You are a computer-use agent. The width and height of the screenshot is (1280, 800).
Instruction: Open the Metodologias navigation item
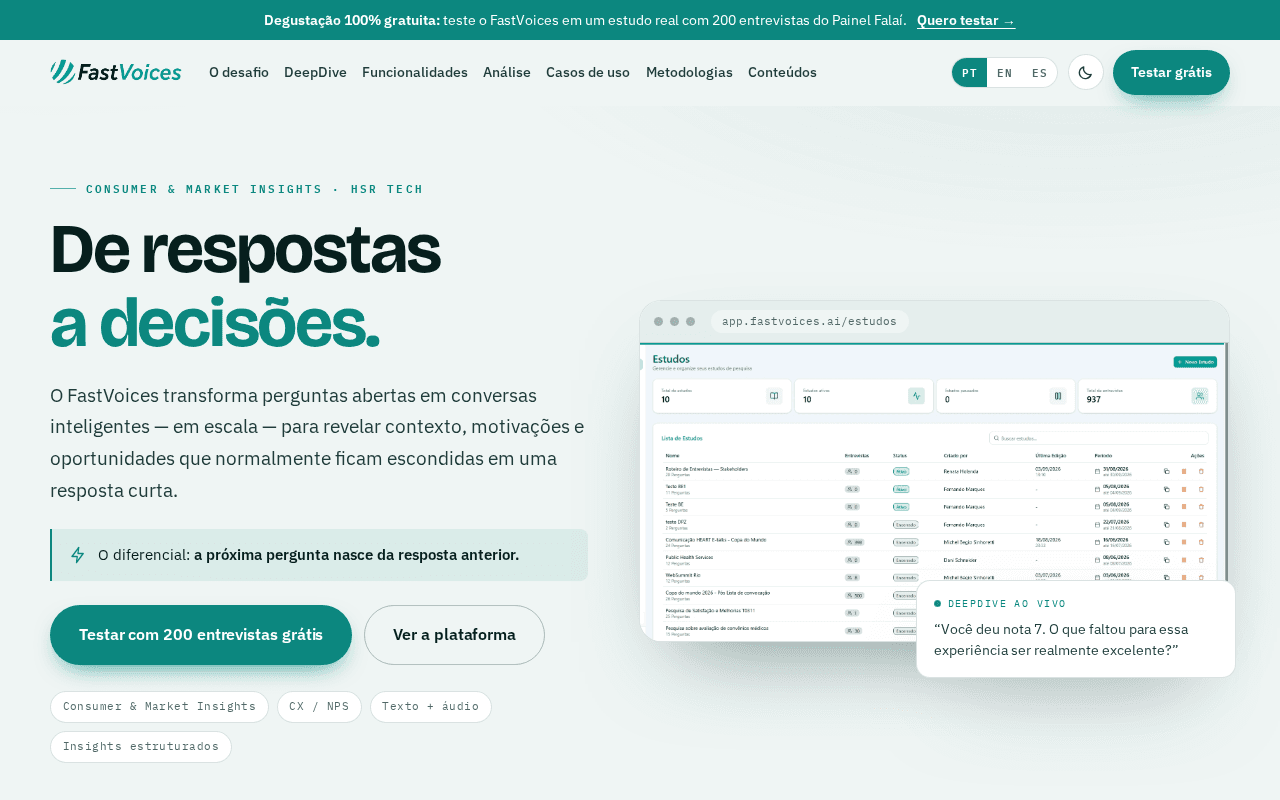click(689, 72)
